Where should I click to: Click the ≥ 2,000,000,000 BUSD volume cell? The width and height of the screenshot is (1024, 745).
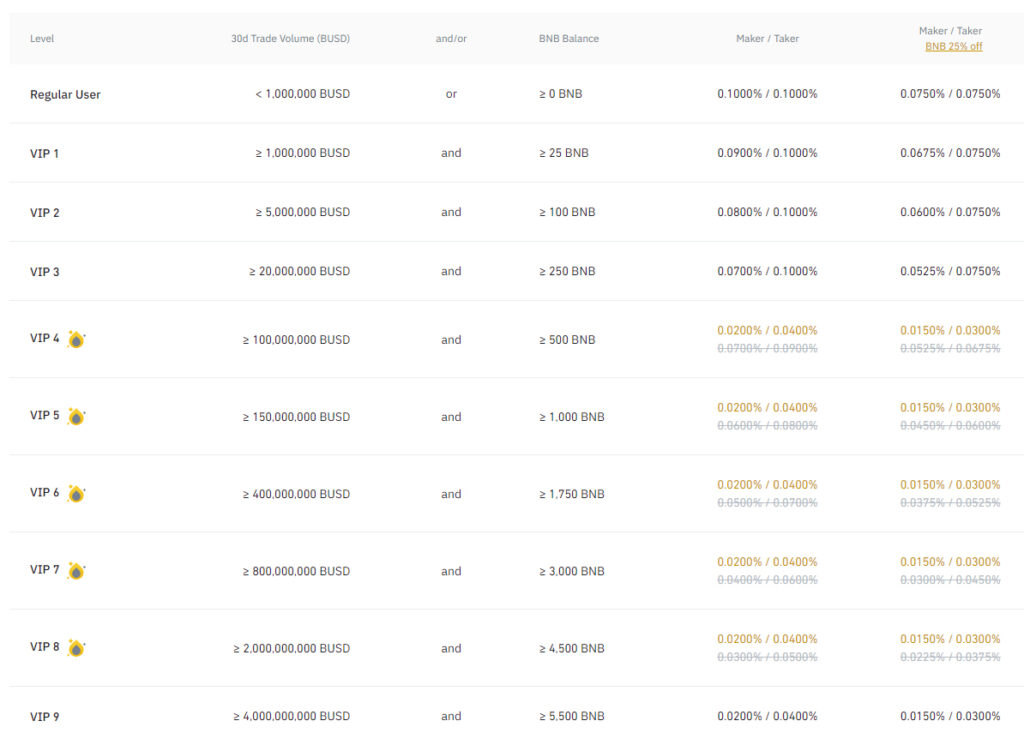292,648
